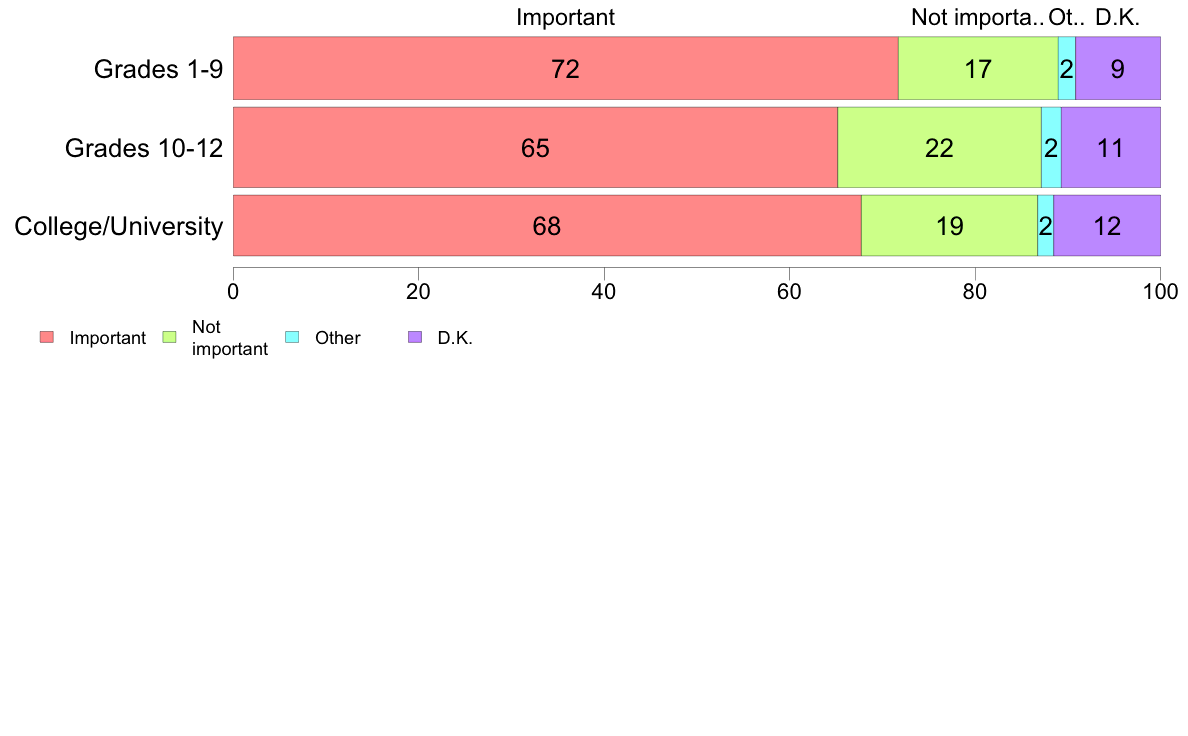1188x736 pixels.
Task: Click the Grades 1-9 cyan Other segment
Action: click(x=1067, y=68)
